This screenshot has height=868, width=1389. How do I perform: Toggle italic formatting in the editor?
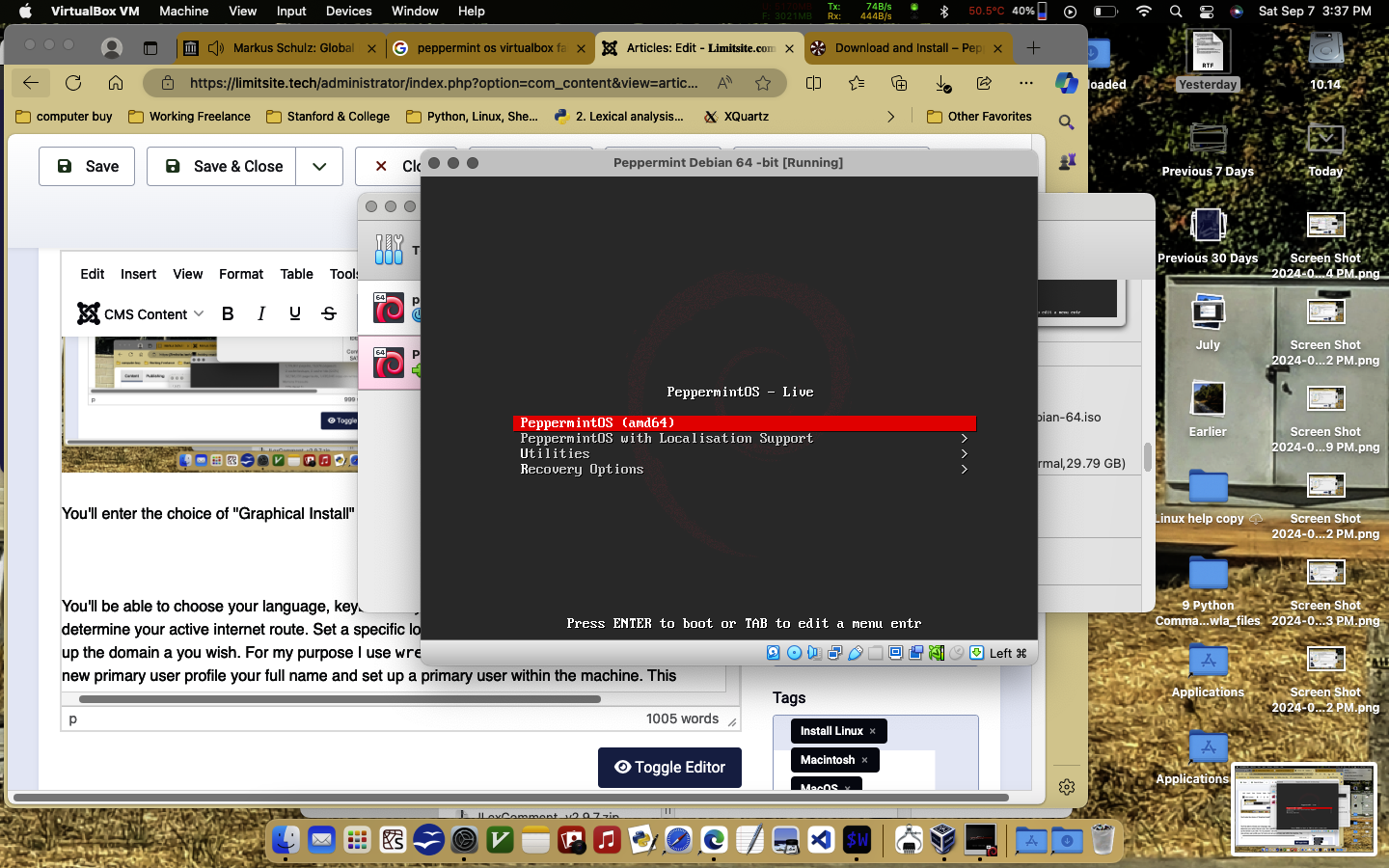click(x=261, y=313)
